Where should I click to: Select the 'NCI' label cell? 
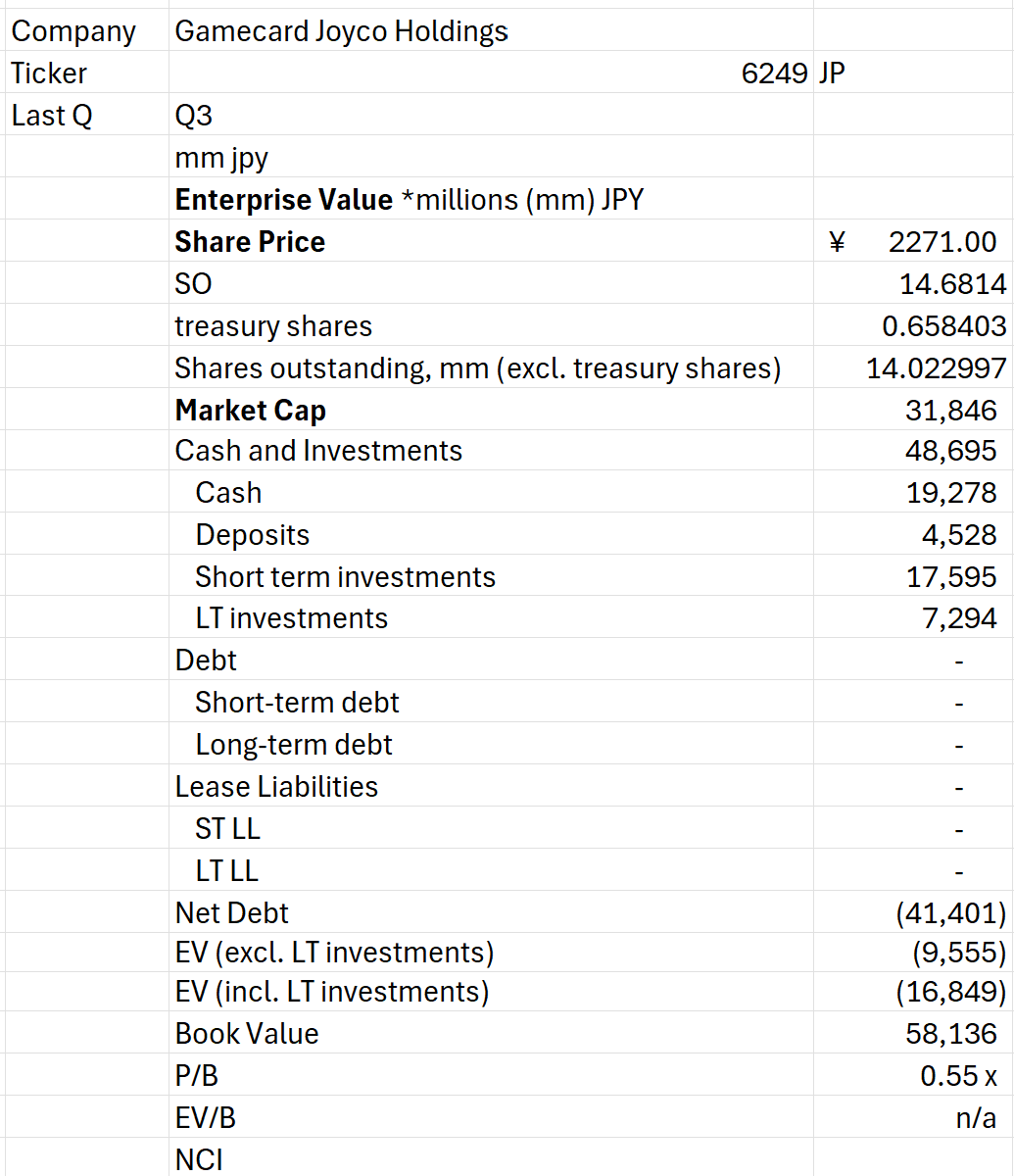pyautogui.click(x=199, y=1160)
